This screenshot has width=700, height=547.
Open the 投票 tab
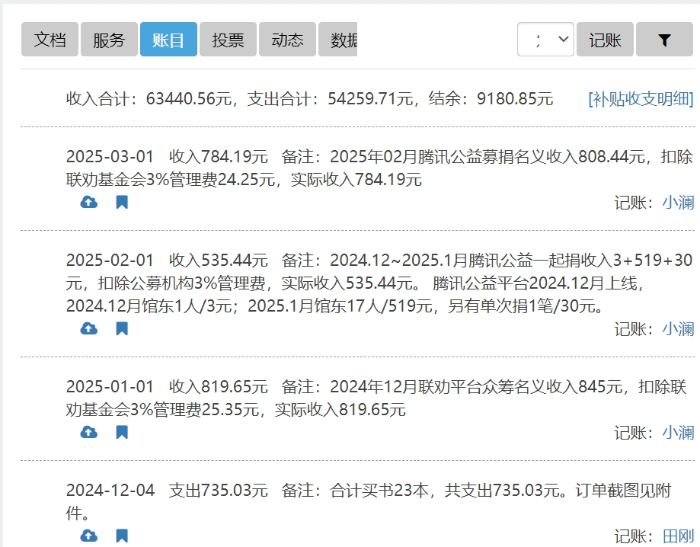(x=228, y=40)
